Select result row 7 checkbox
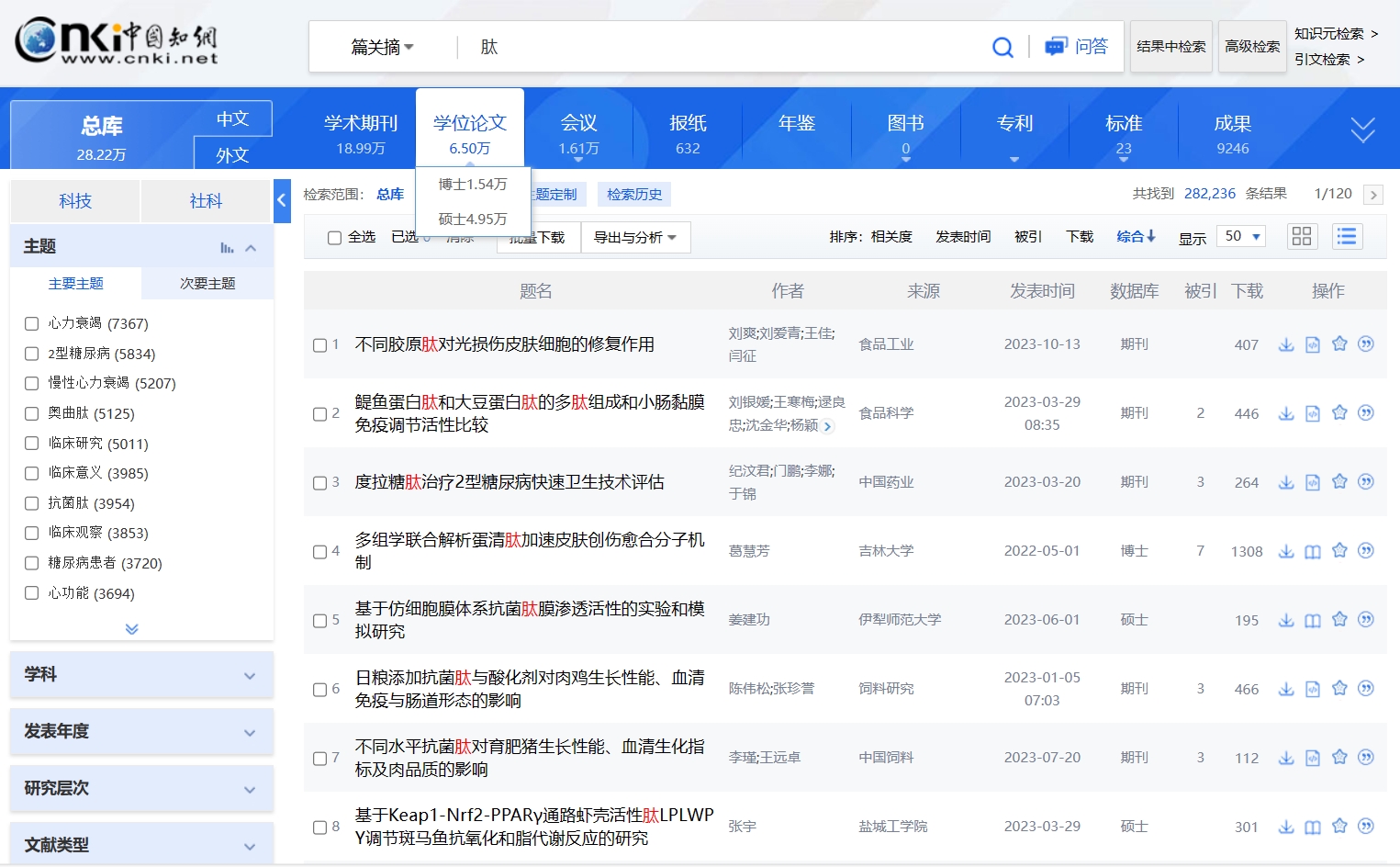 [x=320, y=759]
